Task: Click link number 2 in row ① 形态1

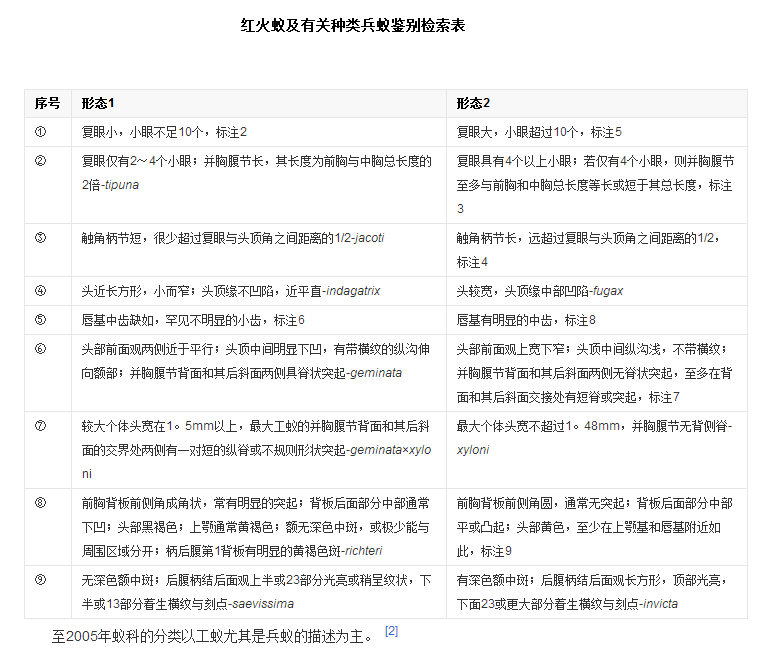Action: 243,132
